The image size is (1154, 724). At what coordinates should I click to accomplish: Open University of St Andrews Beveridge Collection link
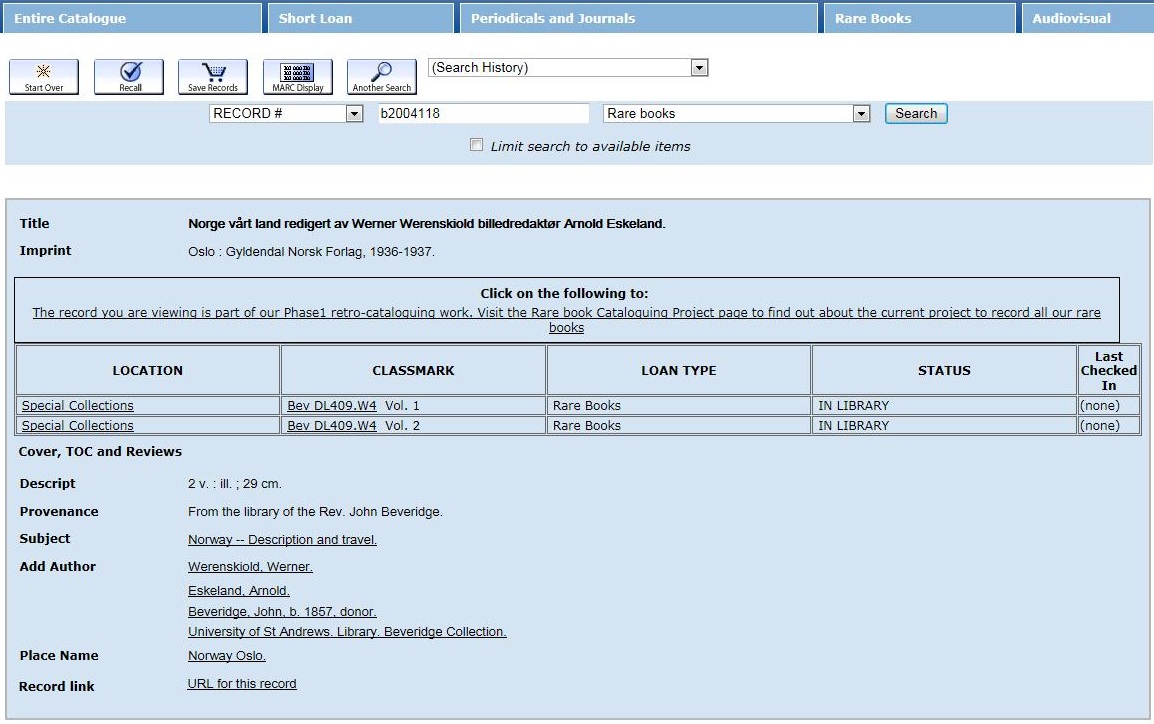pyautogui.click(x=347, y=631)
